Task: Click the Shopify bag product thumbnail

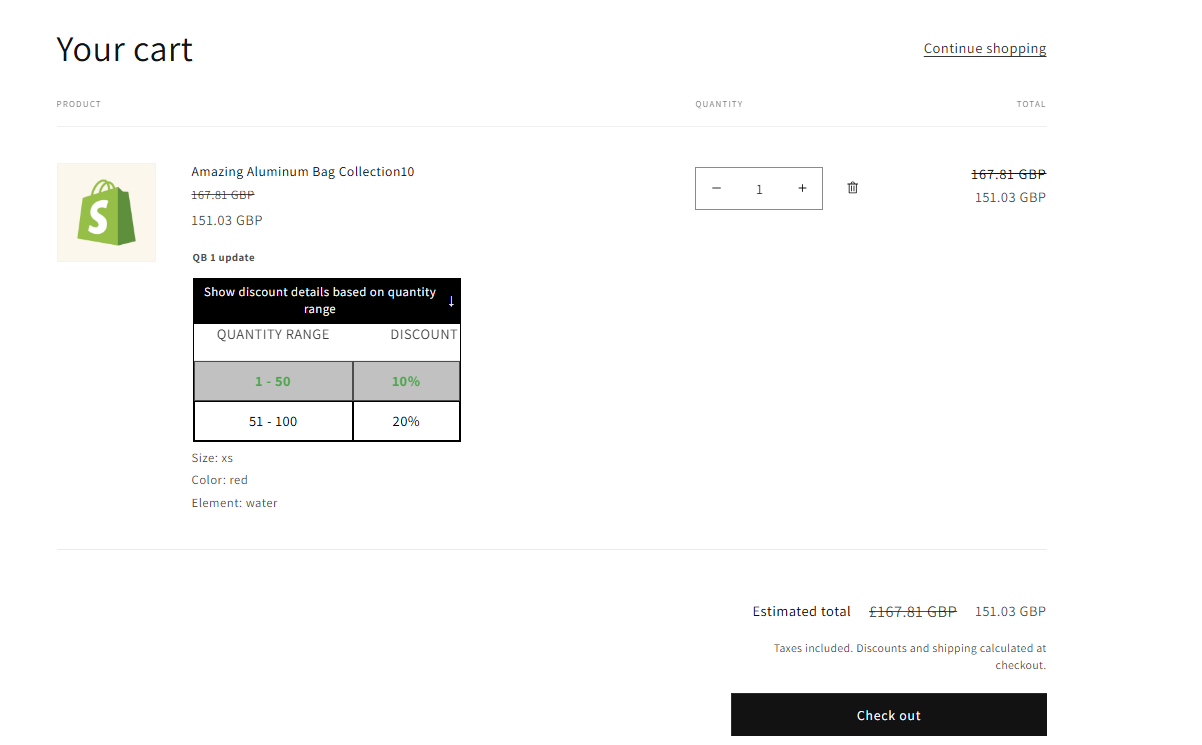Action: pyautogui.click(x=106, y=213)
